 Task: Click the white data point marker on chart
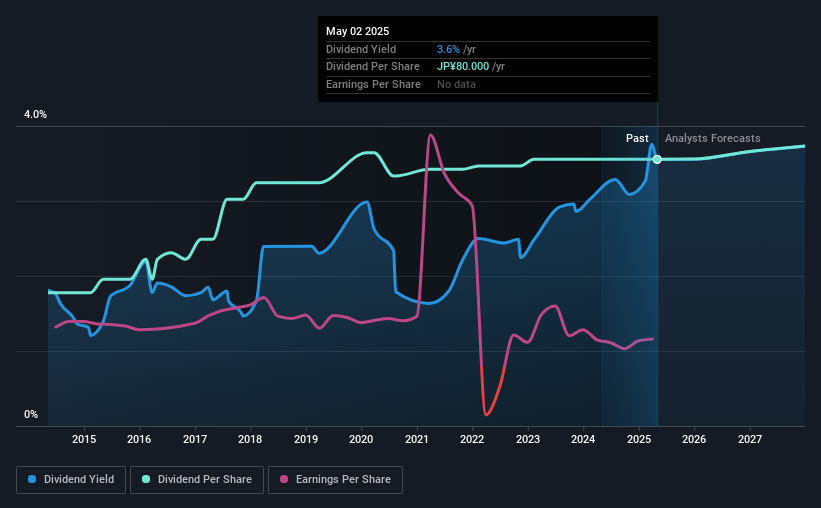[x=657, y=159]
